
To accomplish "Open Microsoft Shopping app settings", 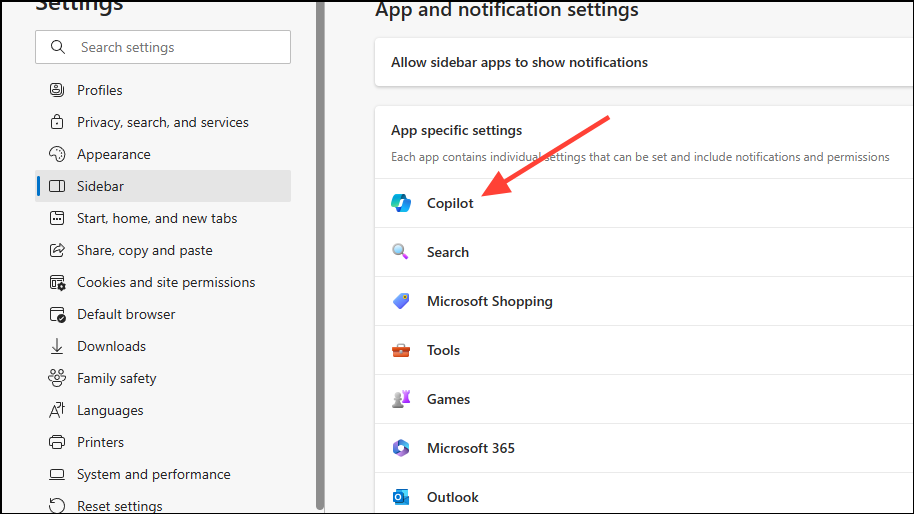I will tap(489, 301).
